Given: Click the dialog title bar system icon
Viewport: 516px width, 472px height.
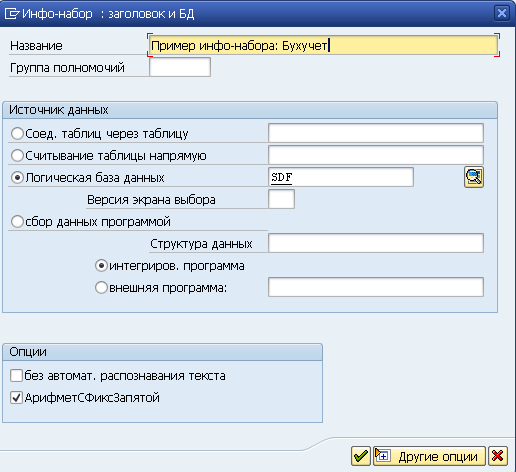Looking at the screenshot, I should pos(11,14).
